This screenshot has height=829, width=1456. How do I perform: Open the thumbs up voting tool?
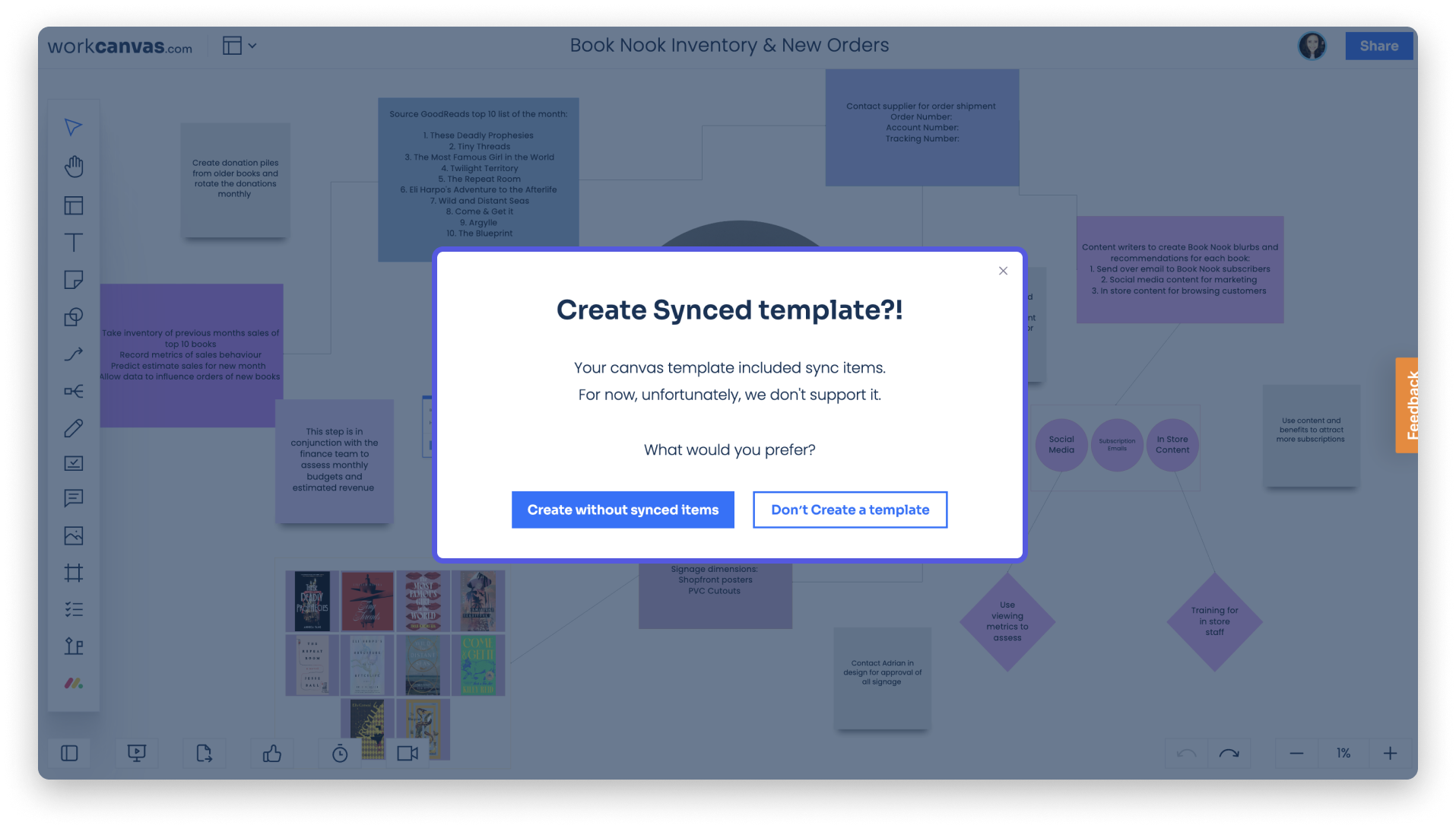[271, 753]
